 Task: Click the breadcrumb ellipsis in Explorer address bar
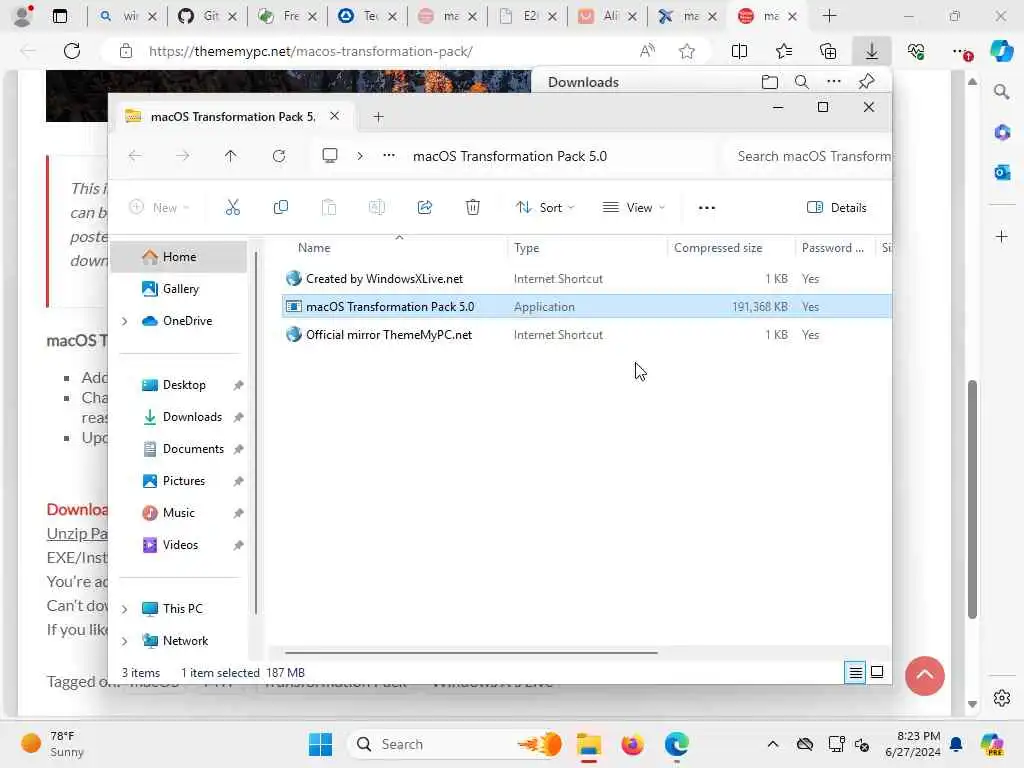[x=389, y=156]
